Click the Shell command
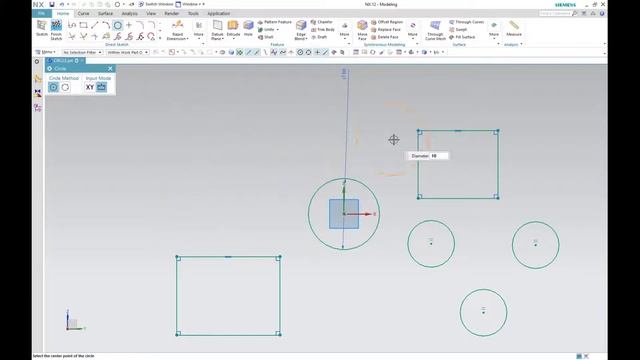 coord(266,37)
